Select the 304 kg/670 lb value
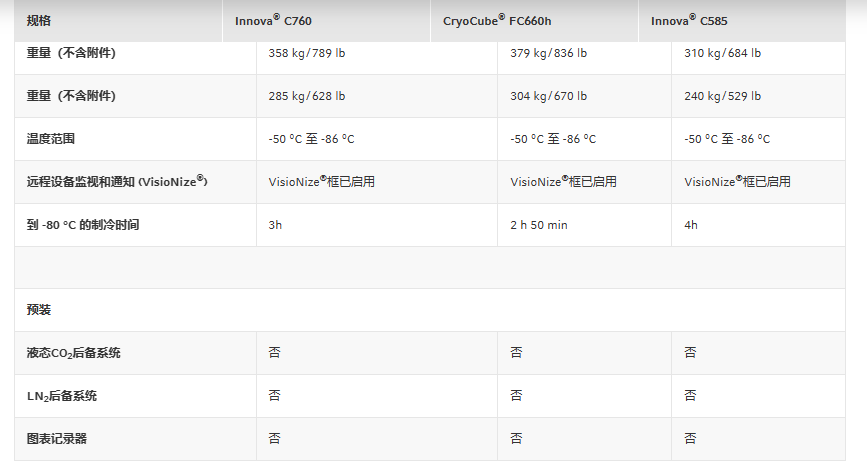Image resolution: width=867 pixels, height=471 pixels. (x=548, y=96)
